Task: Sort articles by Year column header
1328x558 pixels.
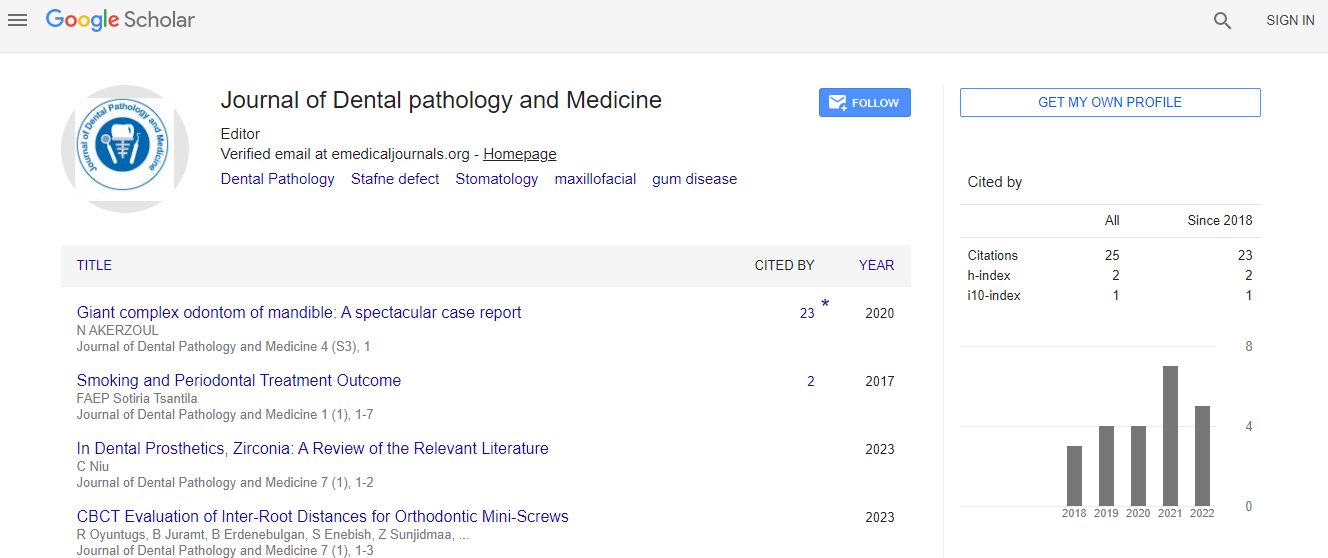Action: (876, 265)
